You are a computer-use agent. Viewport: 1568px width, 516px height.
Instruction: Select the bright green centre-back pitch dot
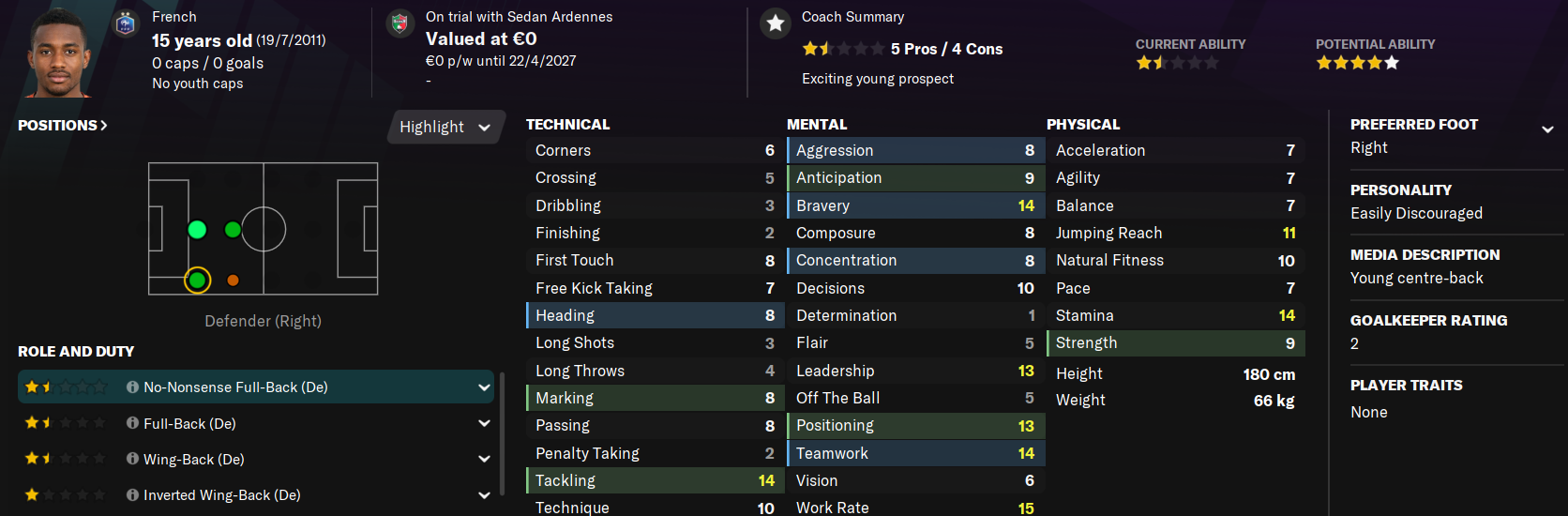pos(197,229)
